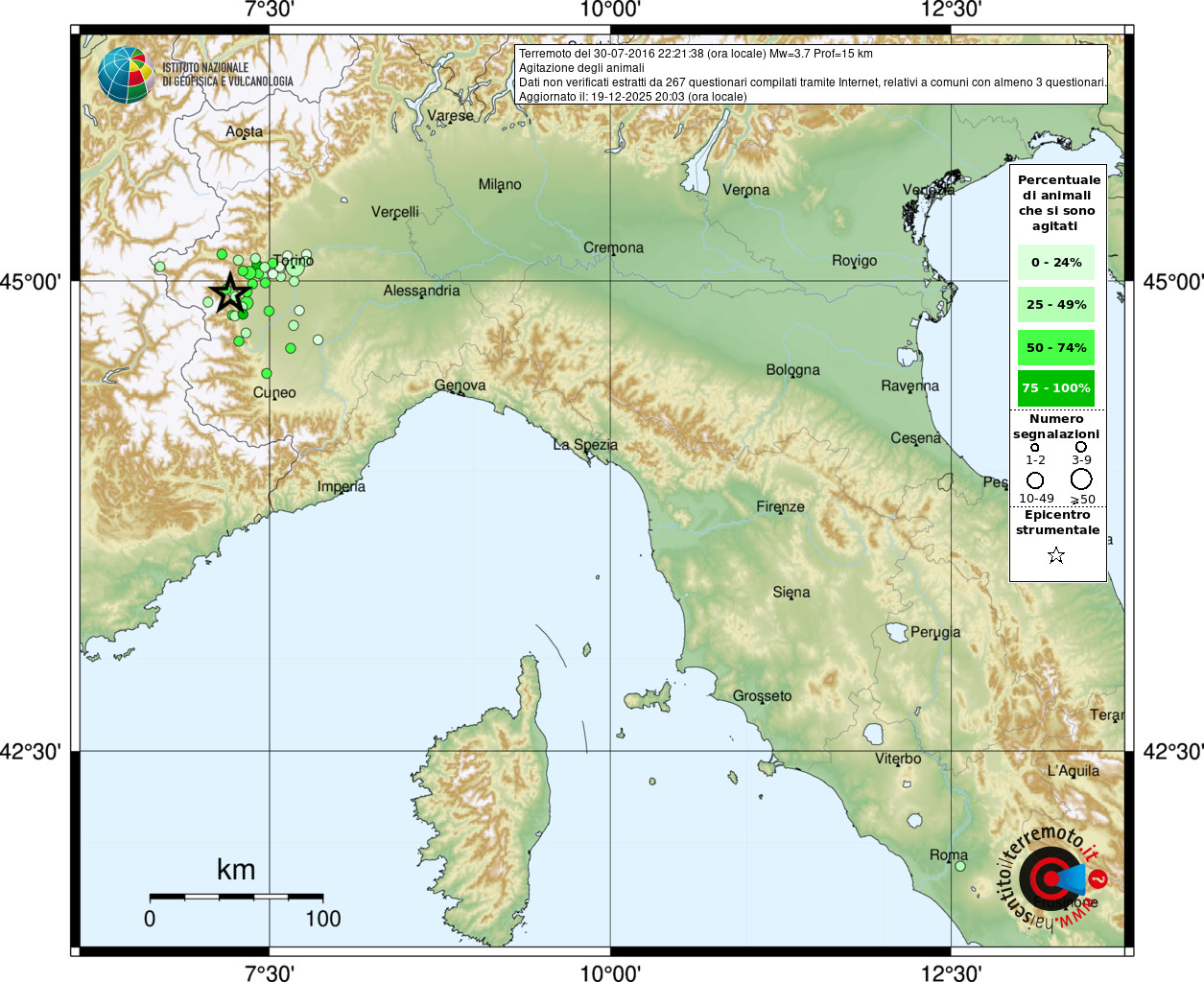Image resolution: width=1204 pixels, height=982 pixels.
Task: Click the Vercelli city label
Action: [395, 211]
